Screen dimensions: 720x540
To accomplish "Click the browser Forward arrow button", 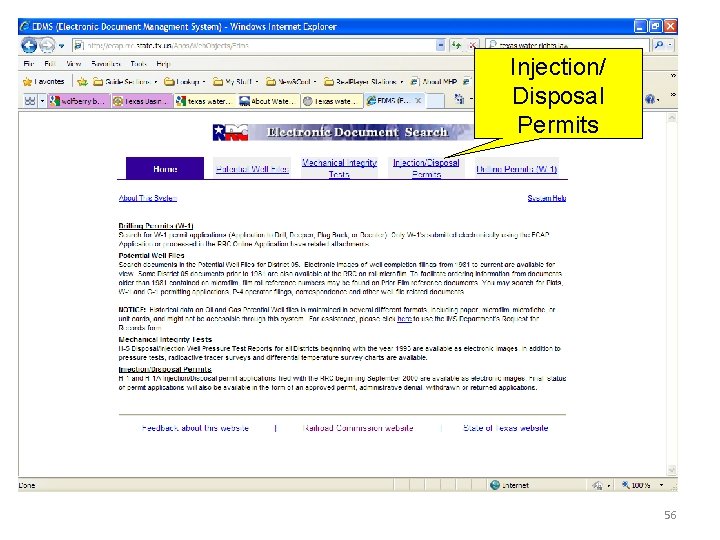I will (x=46, y=45).
